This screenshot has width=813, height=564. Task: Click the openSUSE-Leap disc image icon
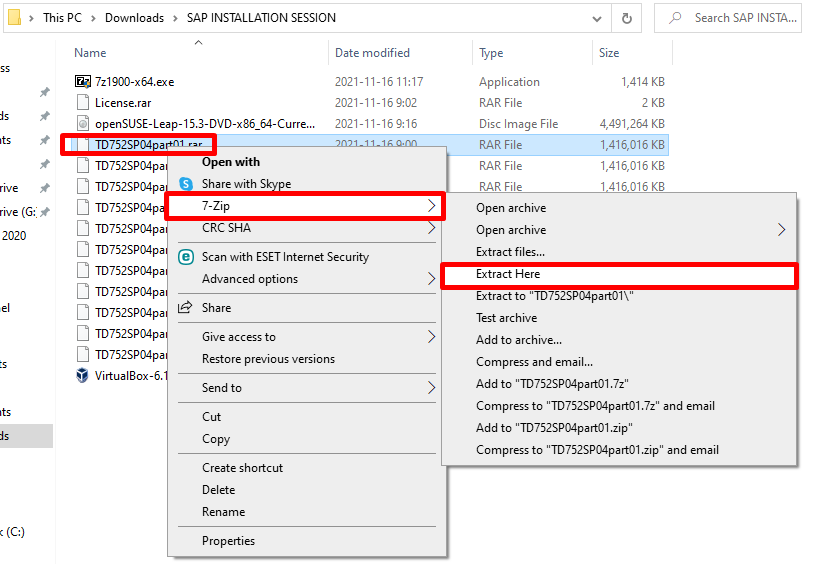(x=82, y=123)
